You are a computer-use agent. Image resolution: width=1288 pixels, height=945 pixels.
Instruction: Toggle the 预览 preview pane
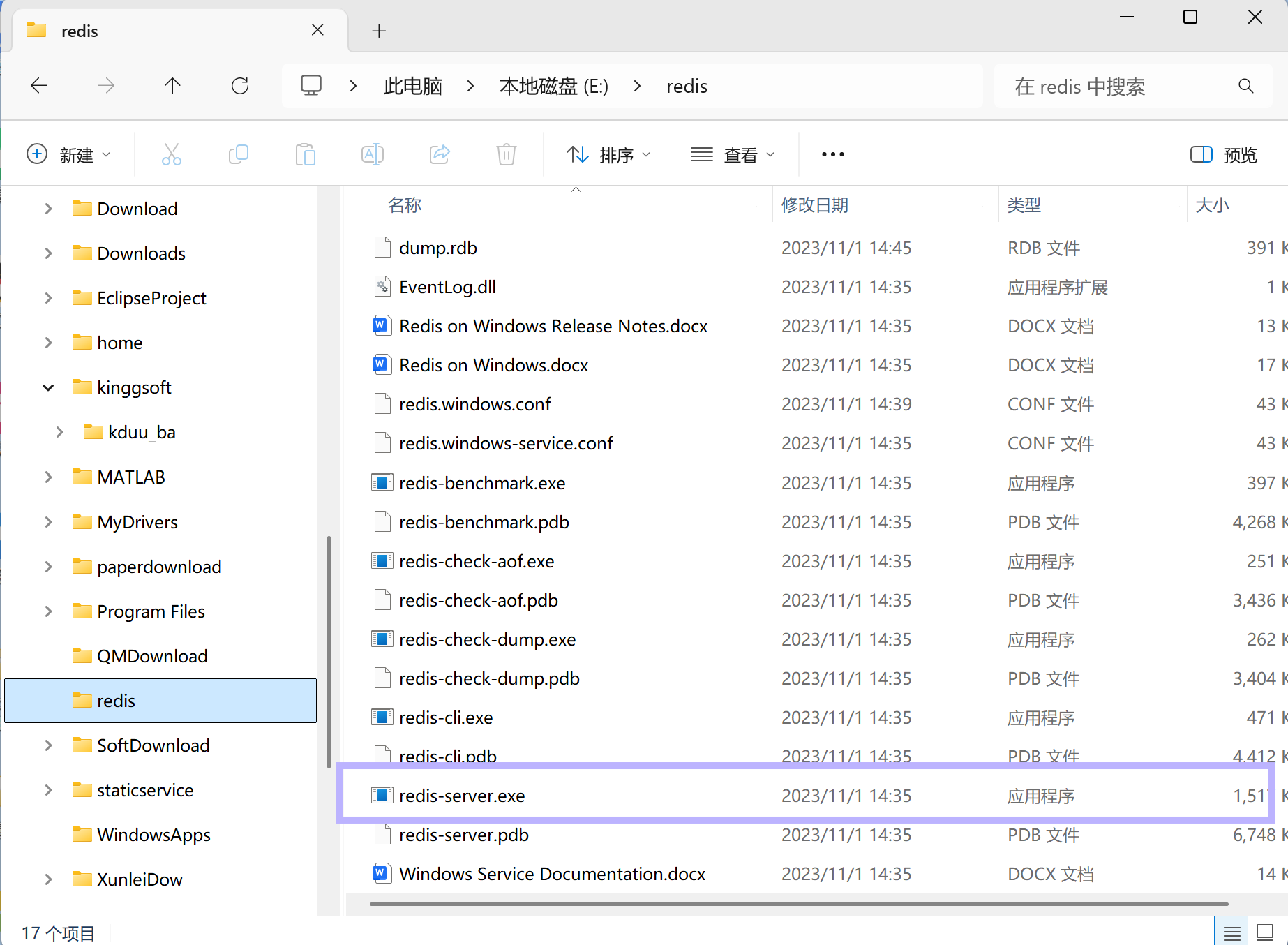click(x=1224, y=155)
